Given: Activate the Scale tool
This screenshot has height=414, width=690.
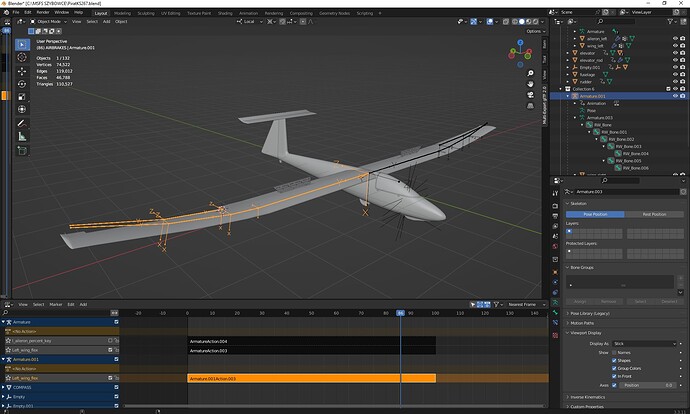Looking at the screenshot, I should [x=22, y=97].
